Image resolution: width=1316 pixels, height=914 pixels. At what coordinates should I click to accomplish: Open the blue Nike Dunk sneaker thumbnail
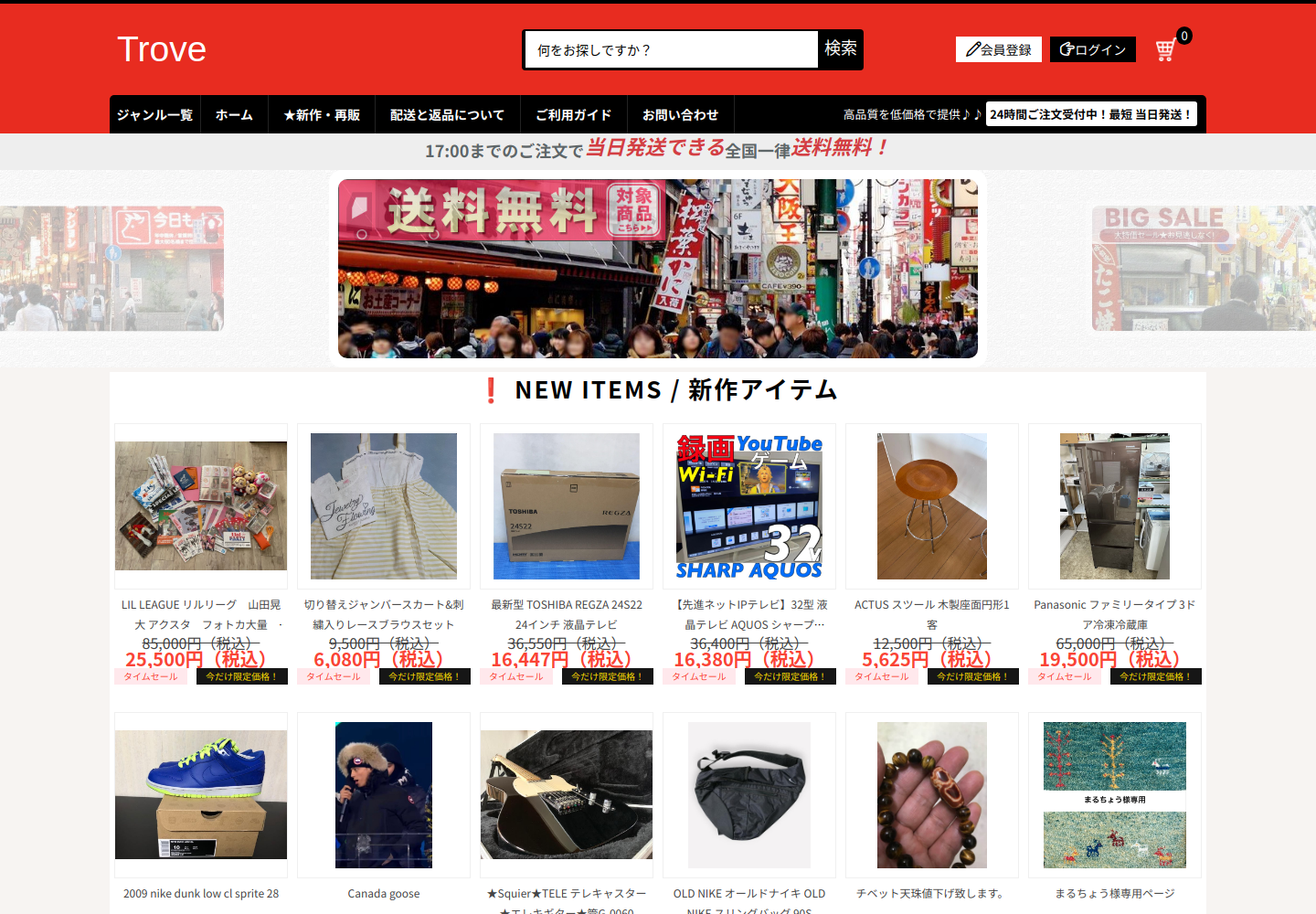pos(201,795)
